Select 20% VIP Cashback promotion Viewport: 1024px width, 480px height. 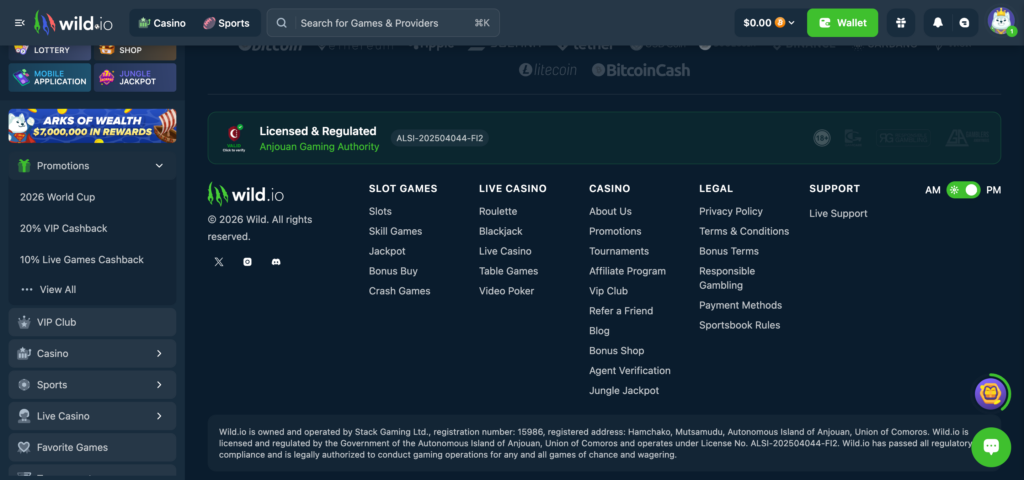coord(63,229)
